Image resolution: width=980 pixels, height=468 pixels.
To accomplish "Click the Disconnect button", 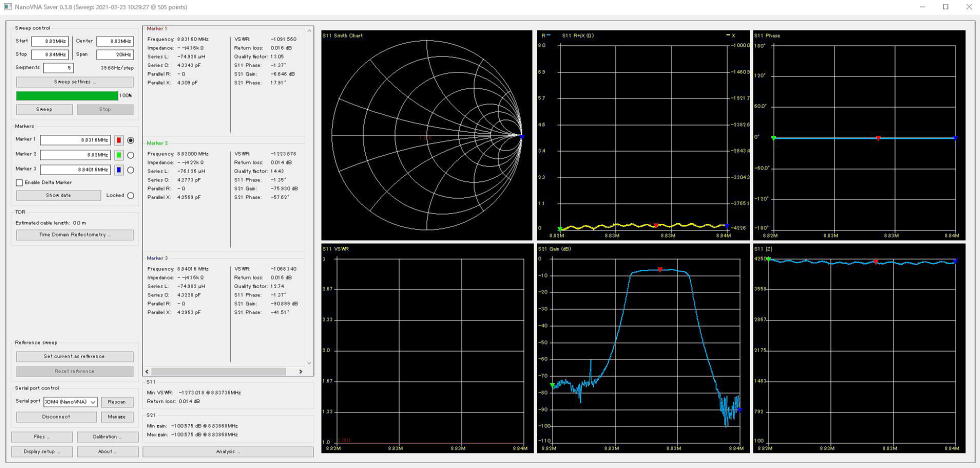I will 56,416.
